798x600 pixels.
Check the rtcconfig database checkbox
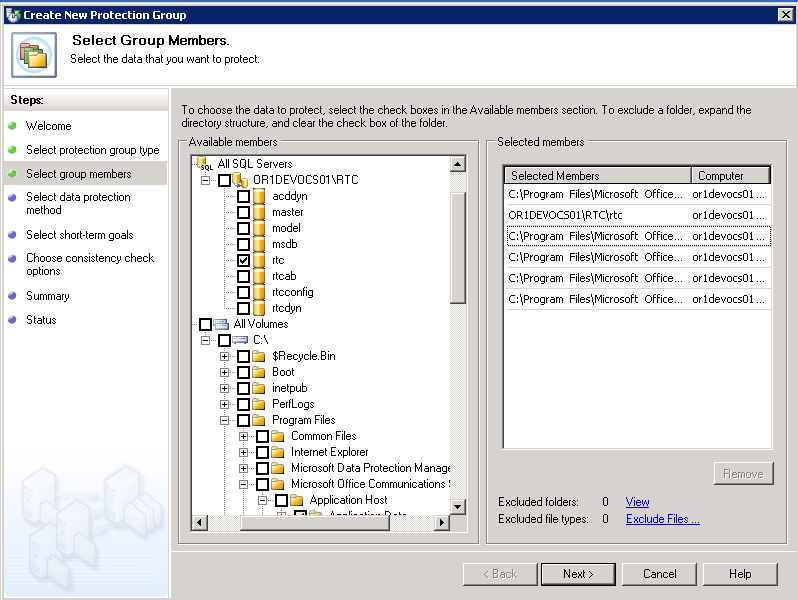[243, 292]
